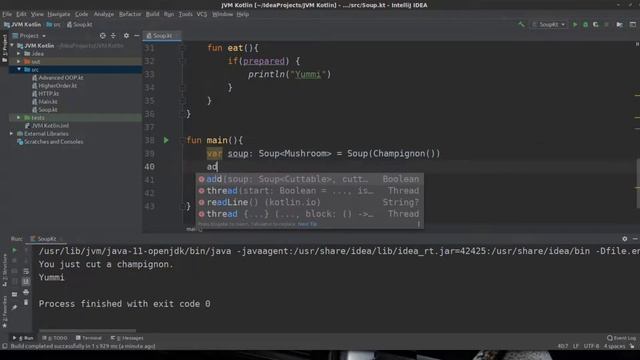Expand the out folder
This screenshot has height=360, width=640.
point(18,62)
